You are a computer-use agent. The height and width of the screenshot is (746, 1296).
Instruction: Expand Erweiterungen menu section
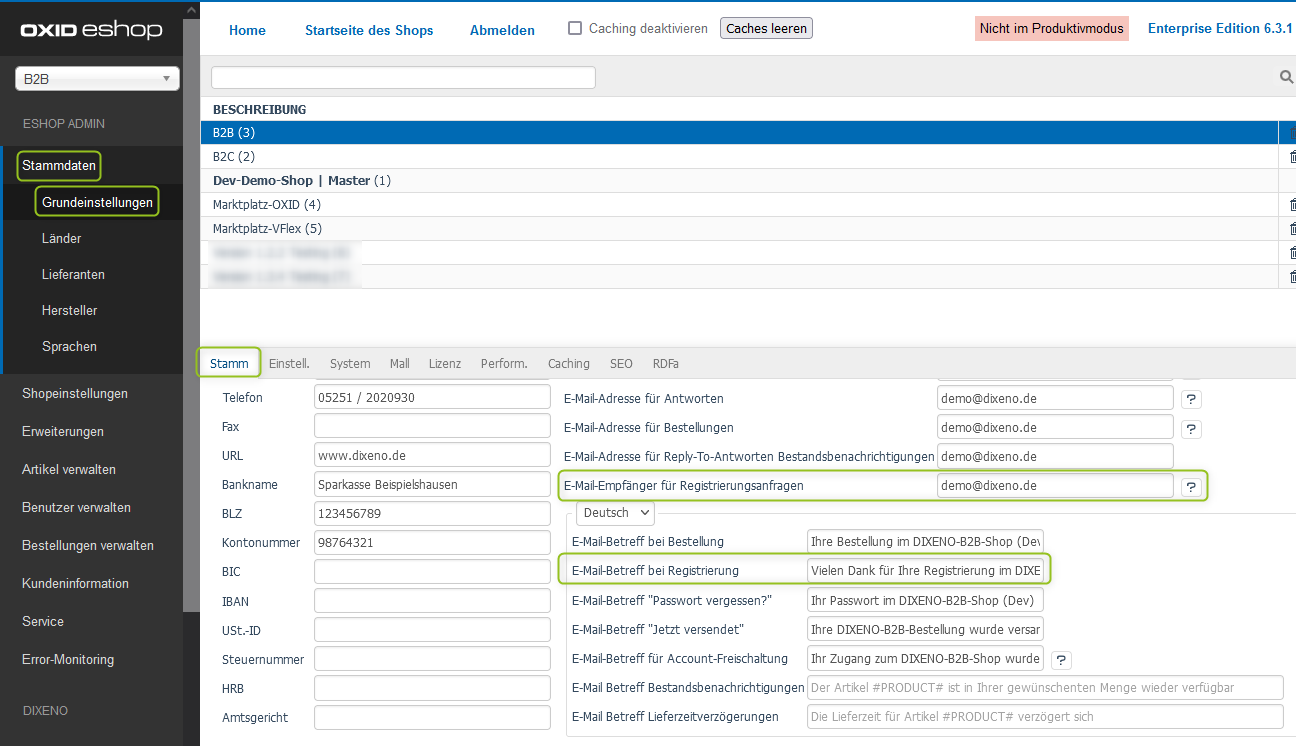click(63, 431)
